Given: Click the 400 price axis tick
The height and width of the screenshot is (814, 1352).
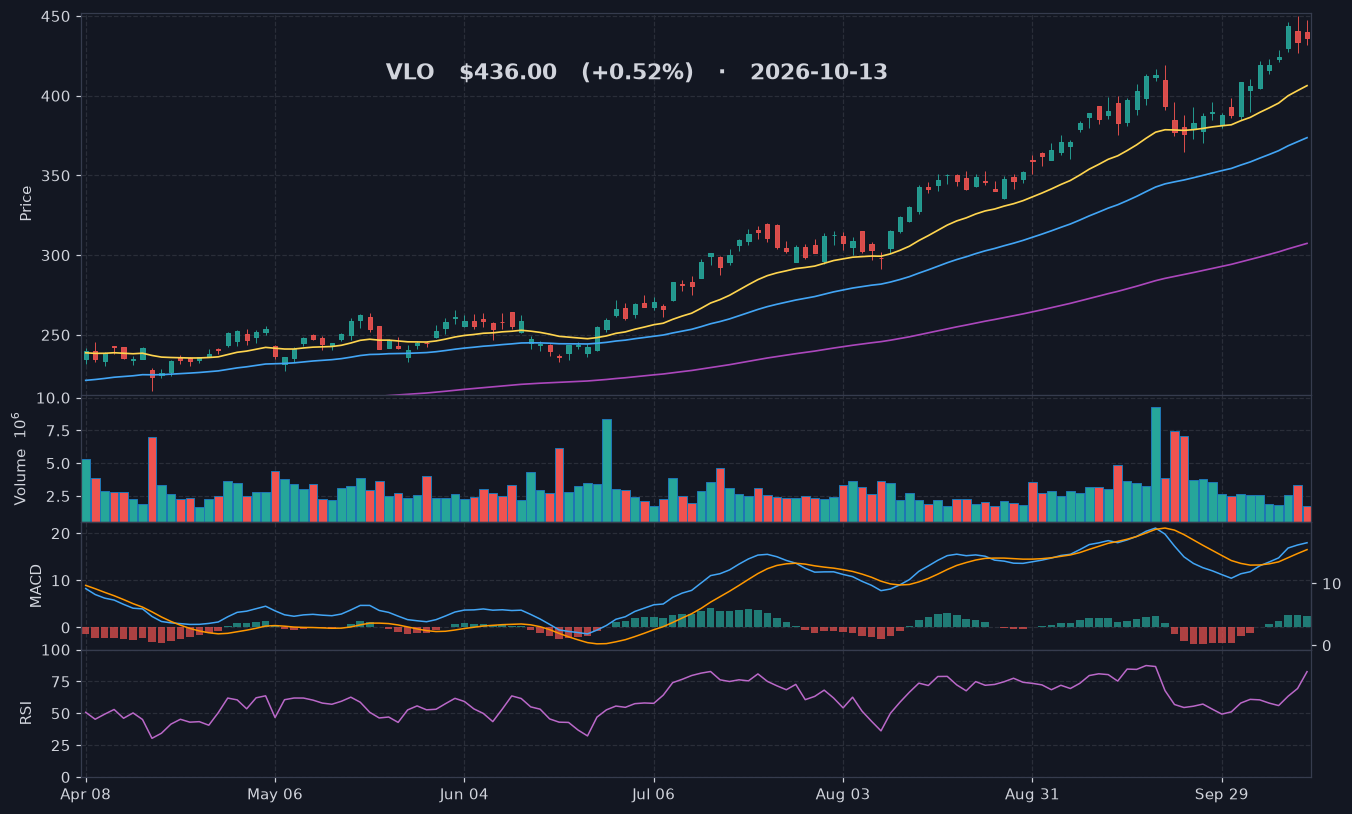Looking at the screenshot, I should (55, 97).
